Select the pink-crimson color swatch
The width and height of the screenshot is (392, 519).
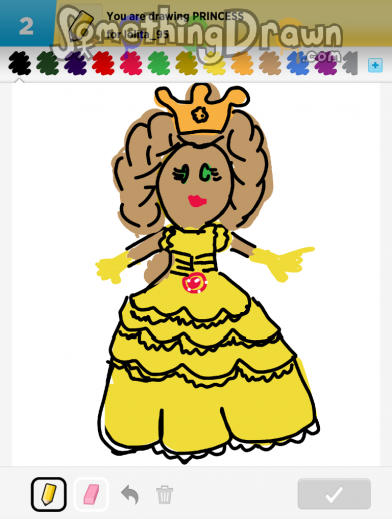131,63
